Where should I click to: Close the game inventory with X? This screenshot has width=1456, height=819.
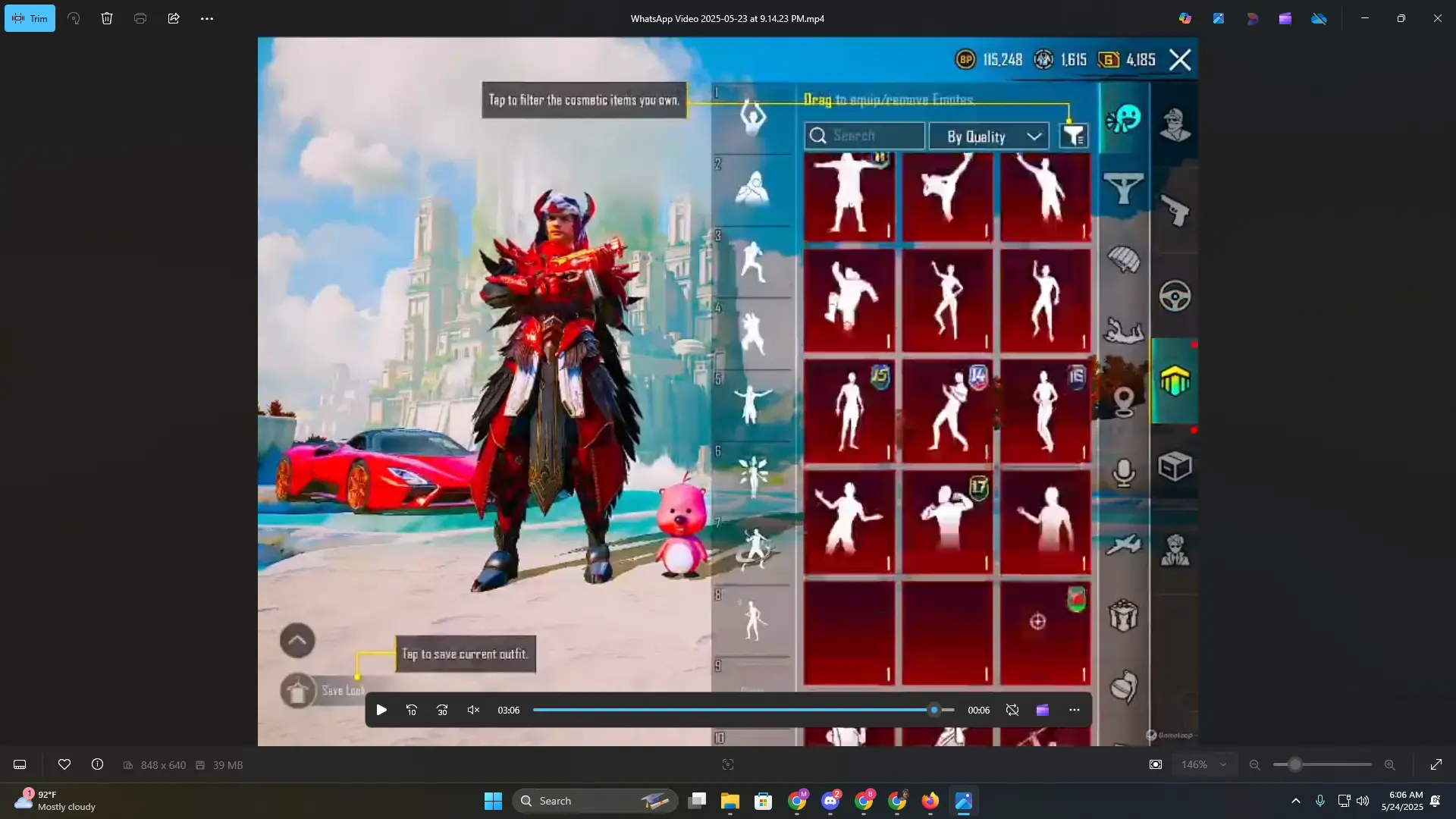pyautogui.click(x=1180, y=59)
